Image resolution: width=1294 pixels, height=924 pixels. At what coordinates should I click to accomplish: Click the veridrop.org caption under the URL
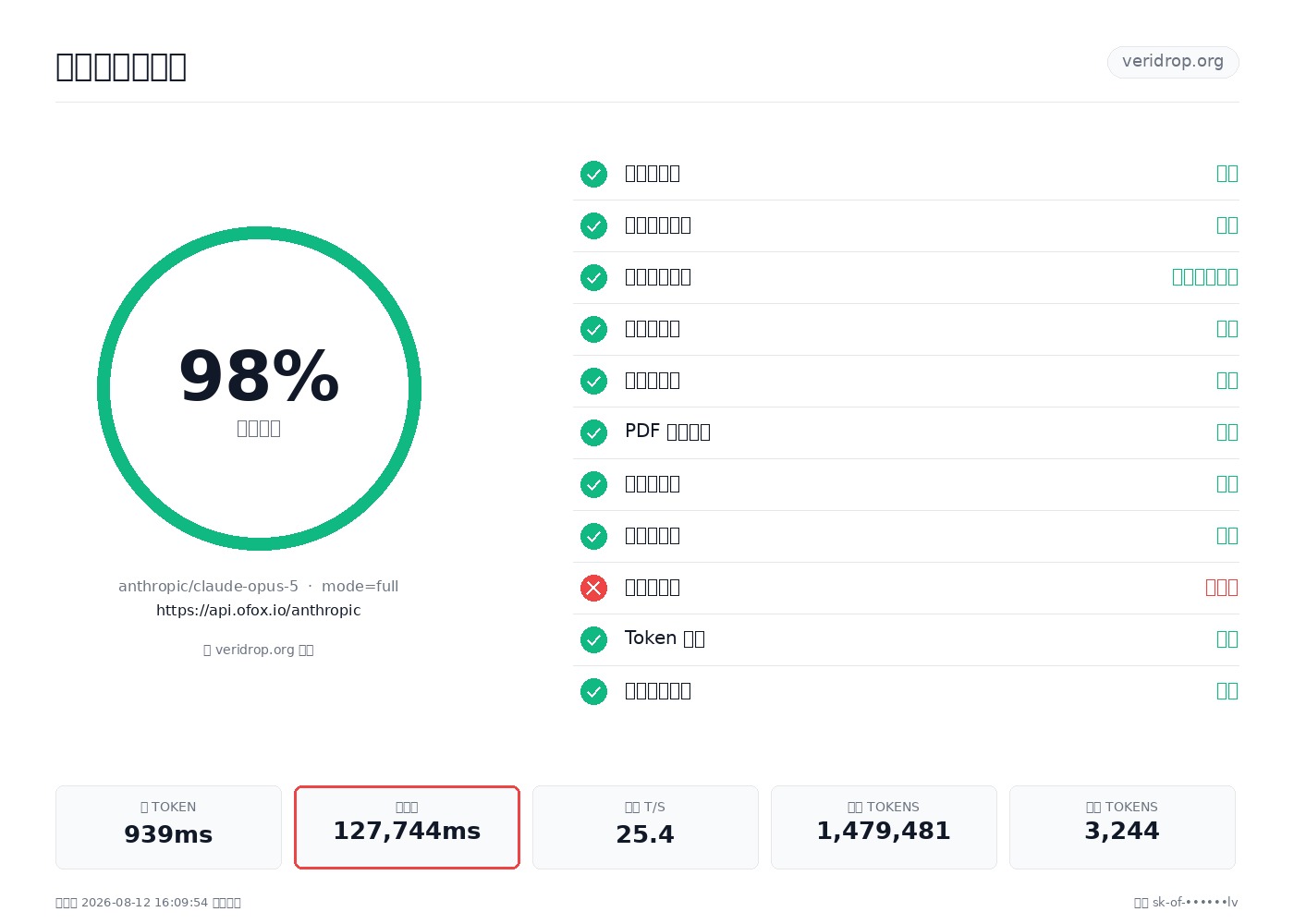(x=259, y=650)
